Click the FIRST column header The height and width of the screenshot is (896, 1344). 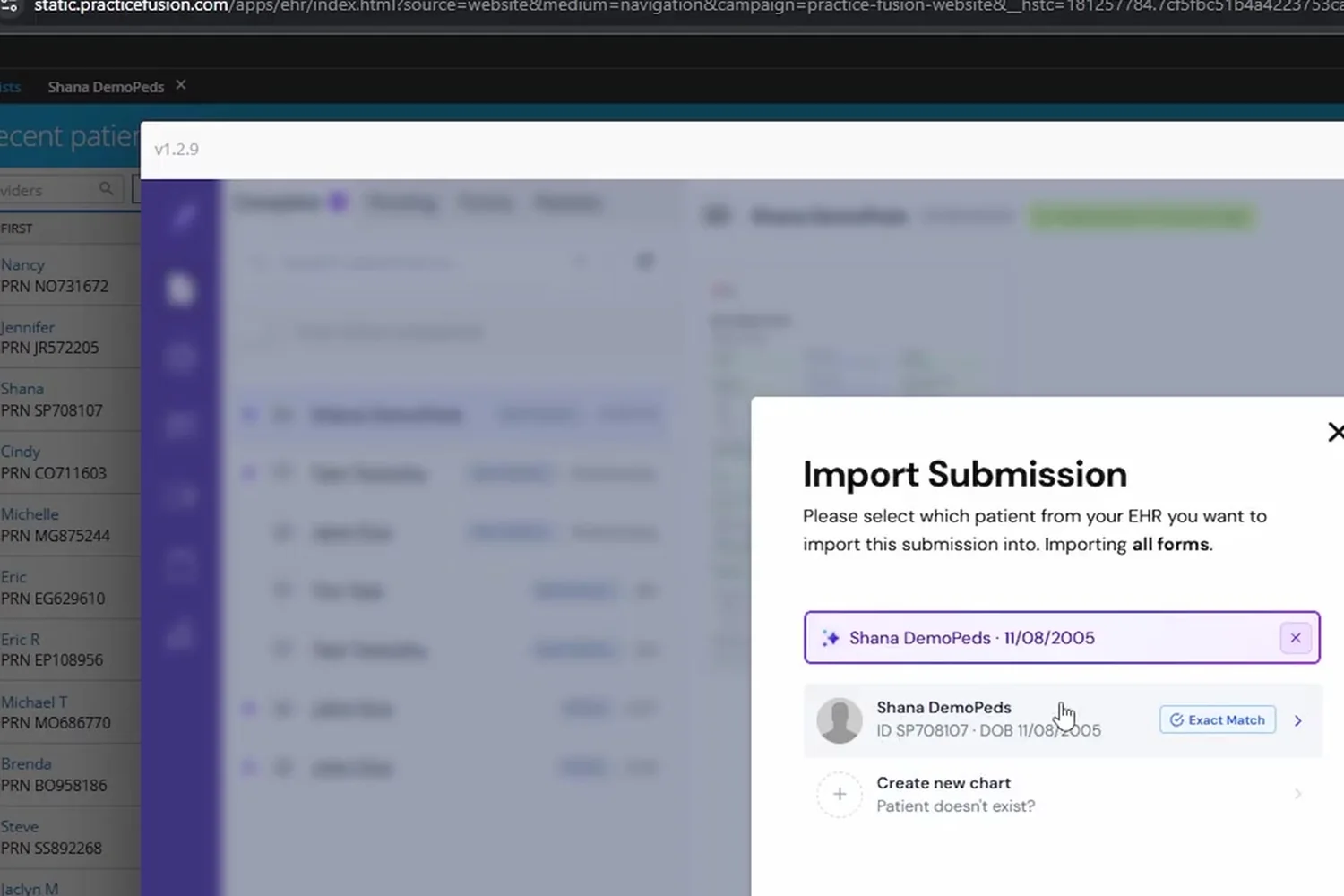[x=17, y=228]
